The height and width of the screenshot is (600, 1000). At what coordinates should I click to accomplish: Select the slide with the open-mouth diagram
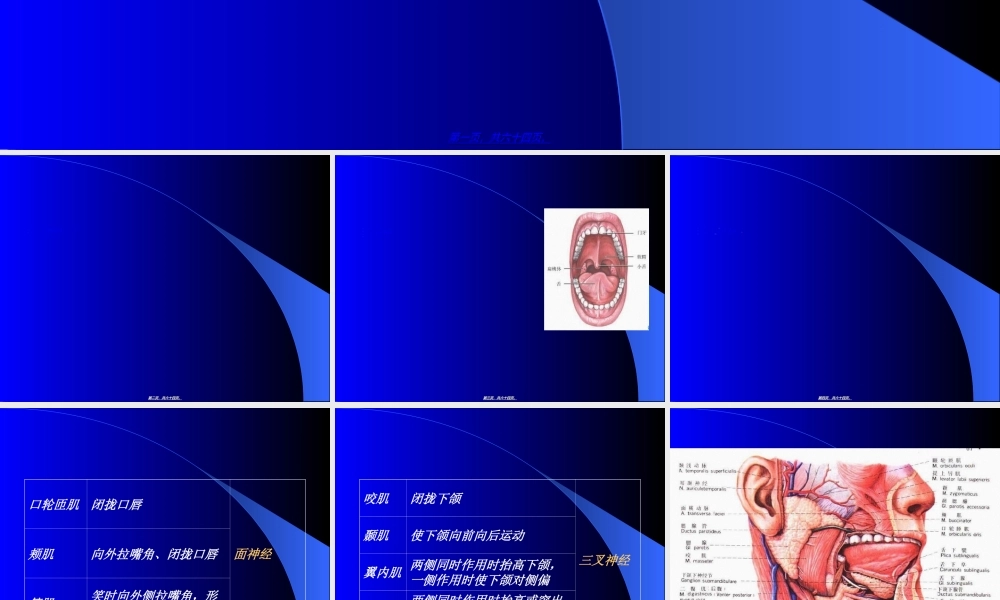pyautogui.click(x=500, y=278)
